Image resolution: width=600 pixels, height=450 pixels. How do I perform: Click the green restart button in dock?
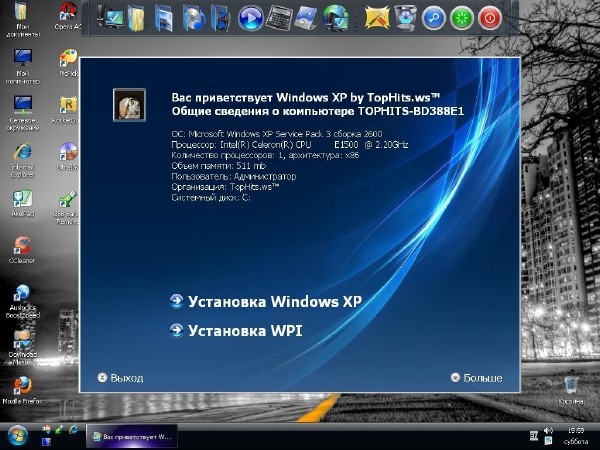click(x=462, y=18)
